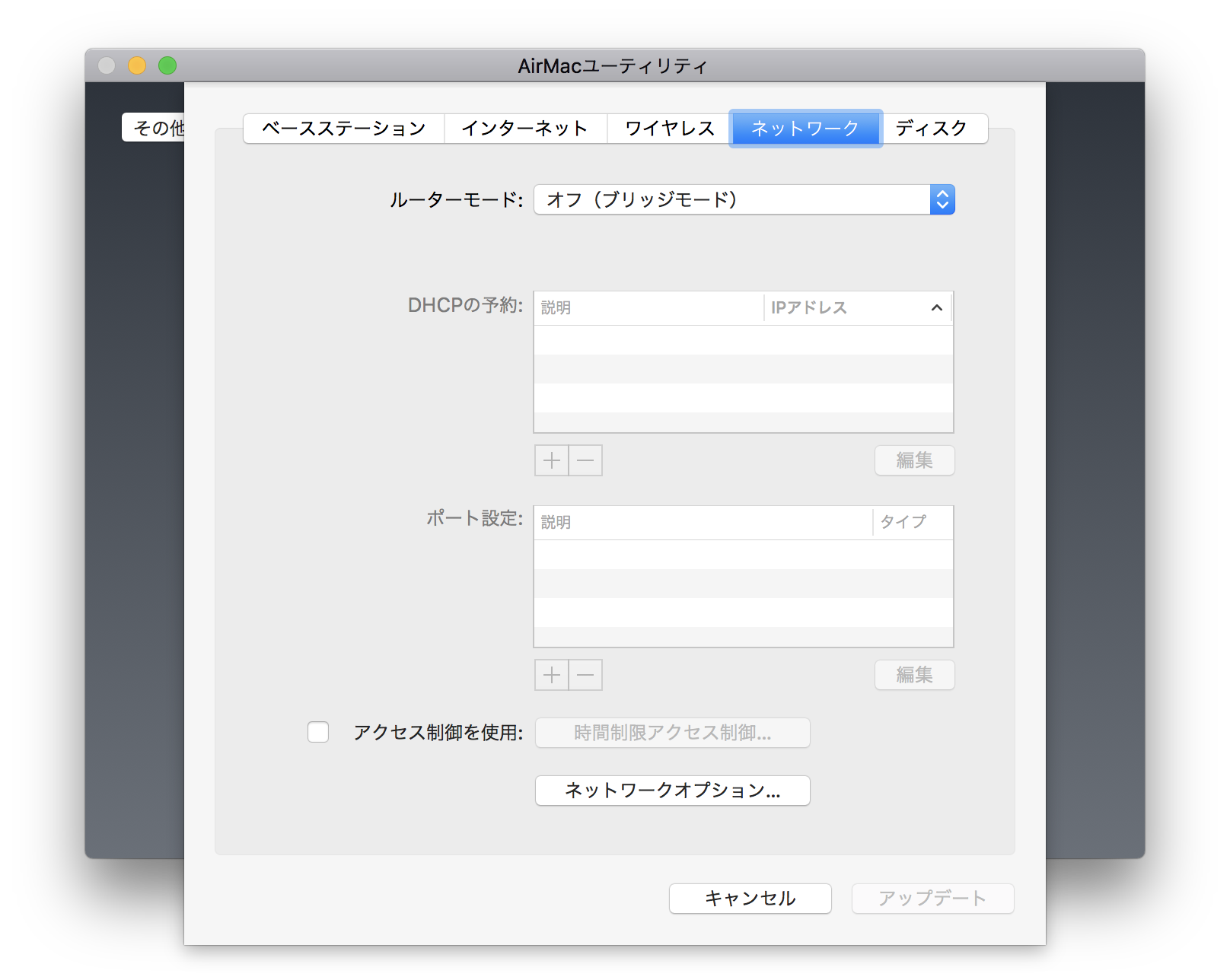Image resolution: width=1230 pixels, height=980 pixels.
Task: Enable the アクセス制御を使用 checkbox
Action: click(x=318, y=732)
